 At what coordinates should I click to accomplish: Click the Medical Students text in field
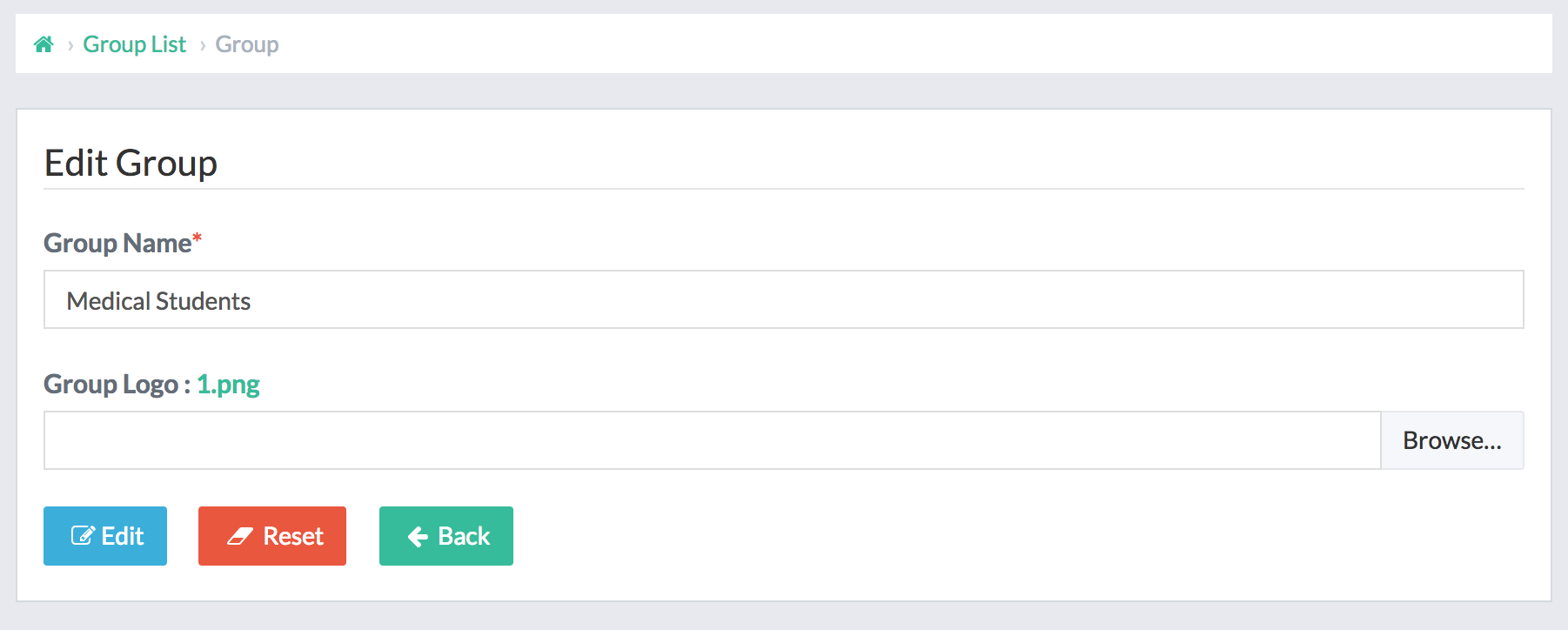pos(158,301)
